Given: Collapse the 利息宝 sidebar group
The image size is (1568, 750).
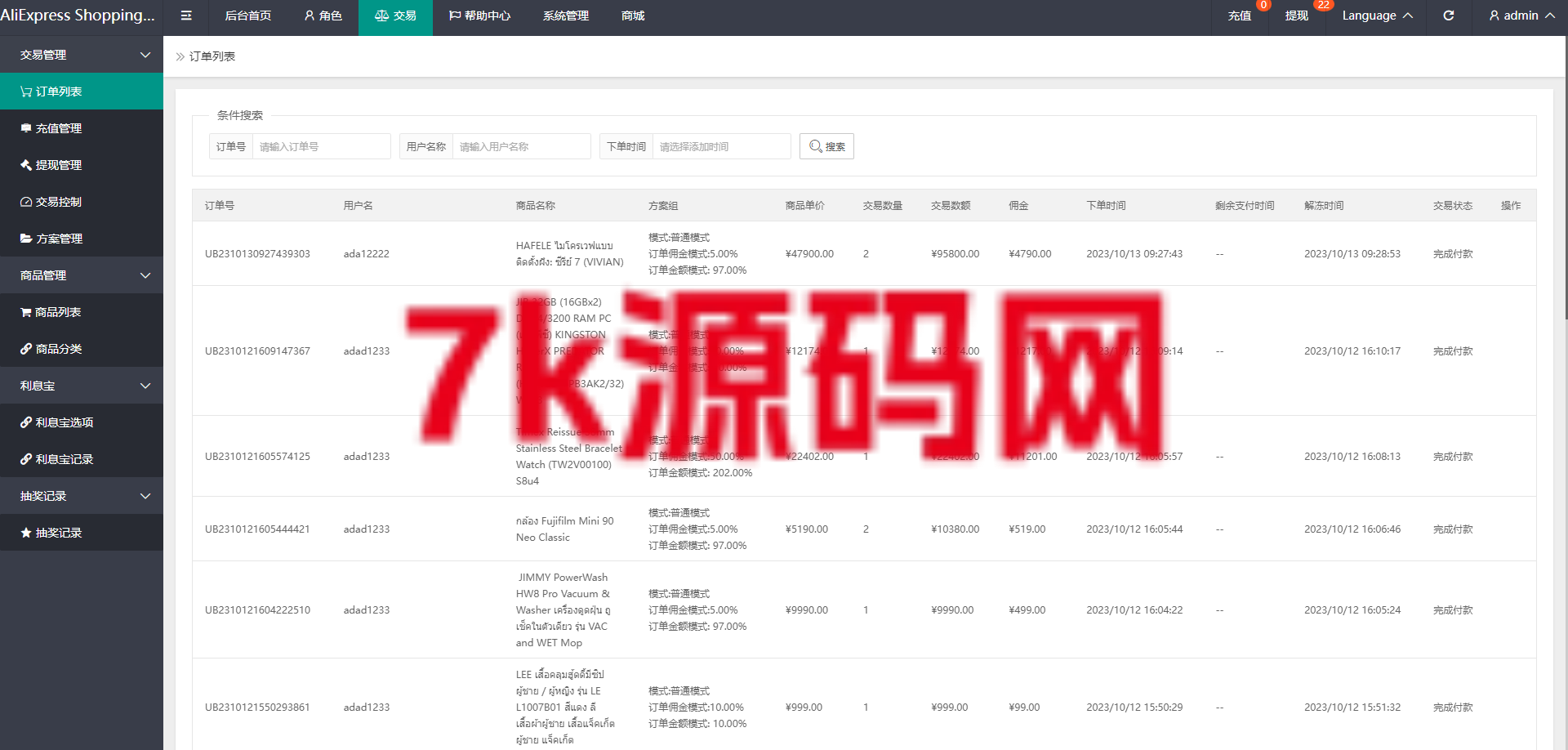Looking at the screenshot, I should (x=82, y=386).
